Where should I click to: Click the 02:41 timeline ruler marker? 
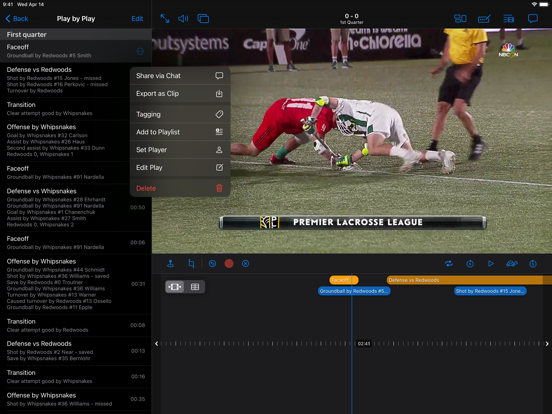pos(364,344)
